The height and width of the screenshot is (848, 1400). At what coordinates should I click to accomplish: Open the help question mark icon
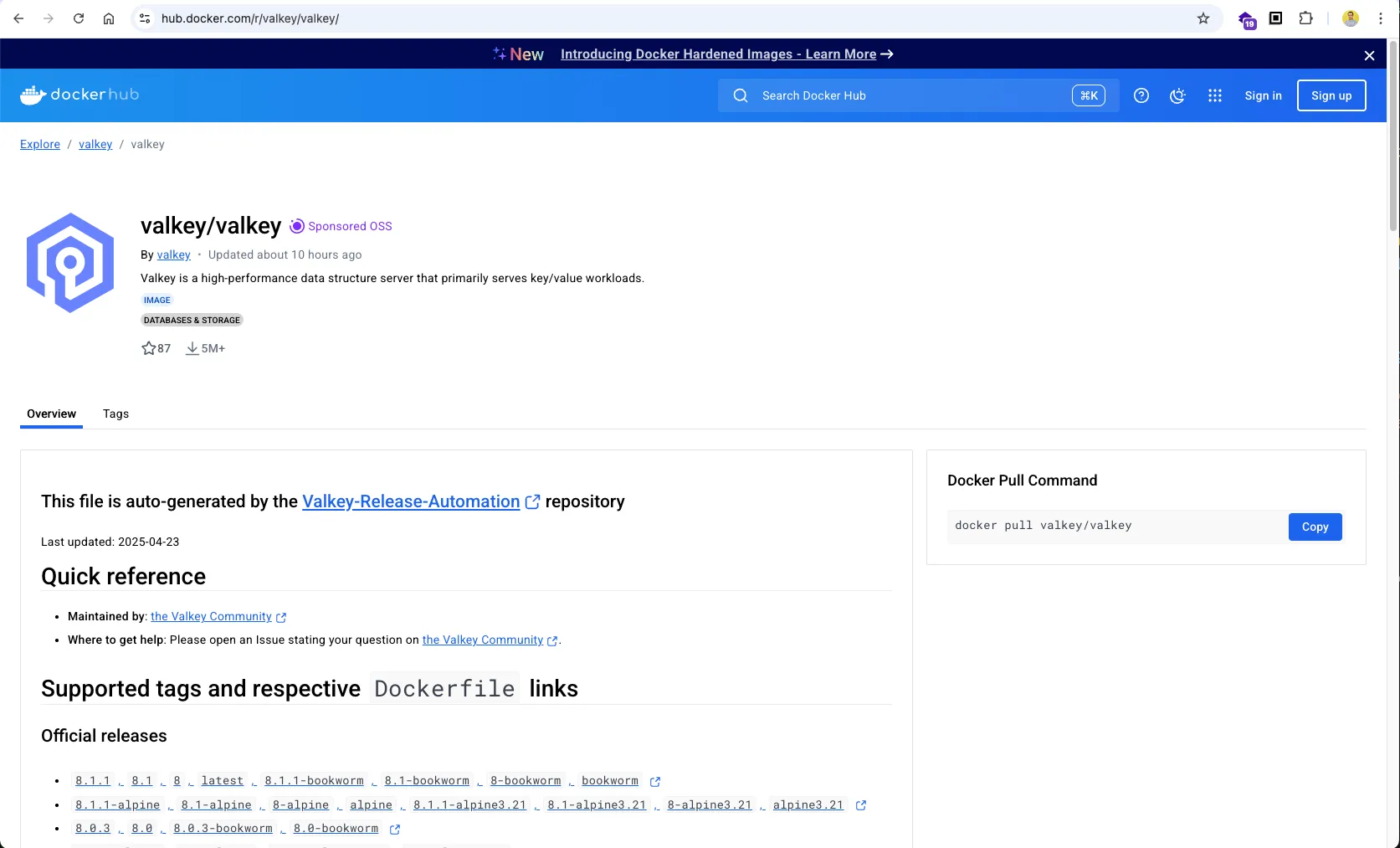(x=1141, y=95)
